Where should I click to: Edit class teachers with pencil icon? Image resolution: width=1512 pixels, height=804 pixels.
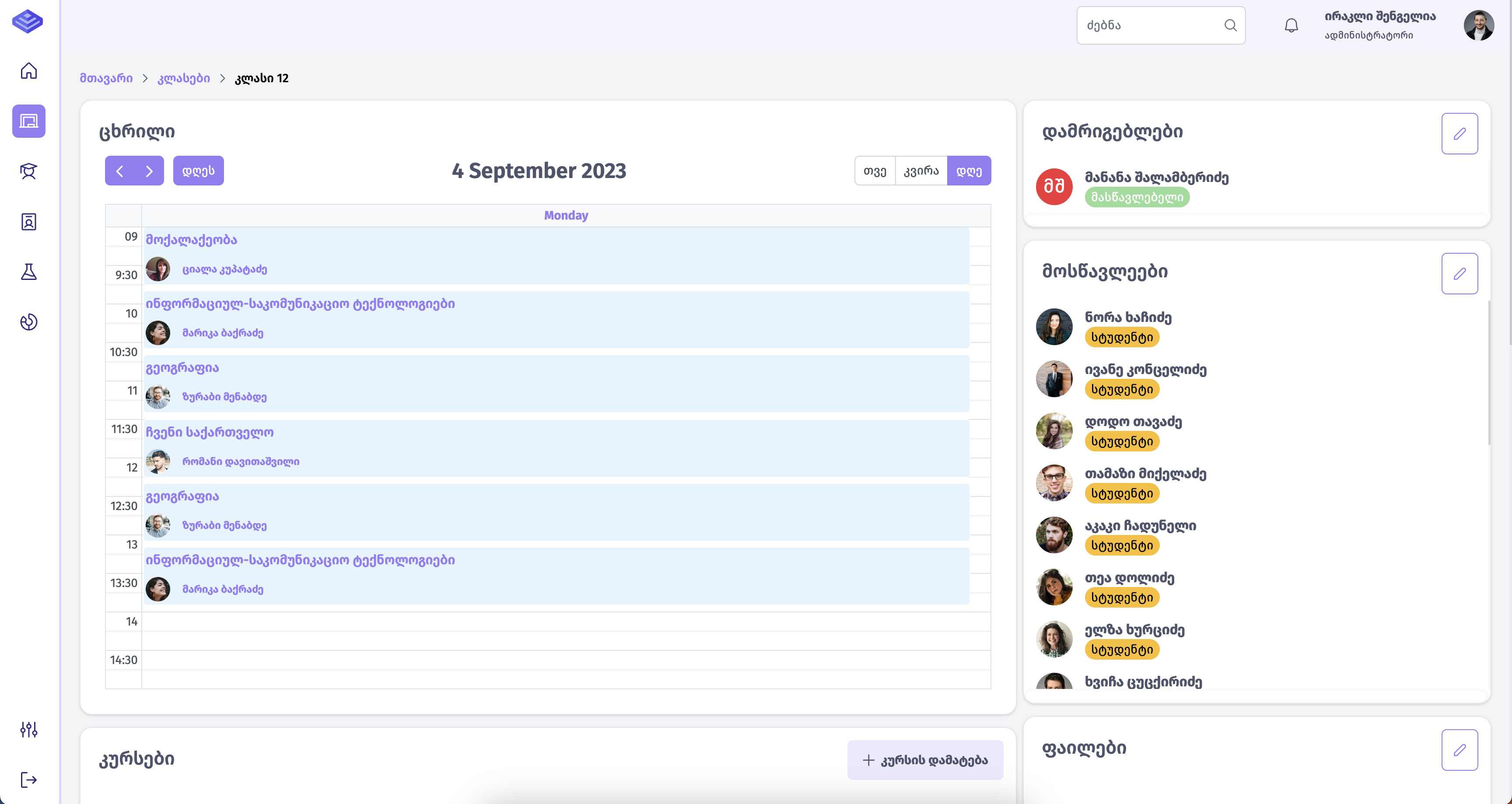(x=1459, y=134)
